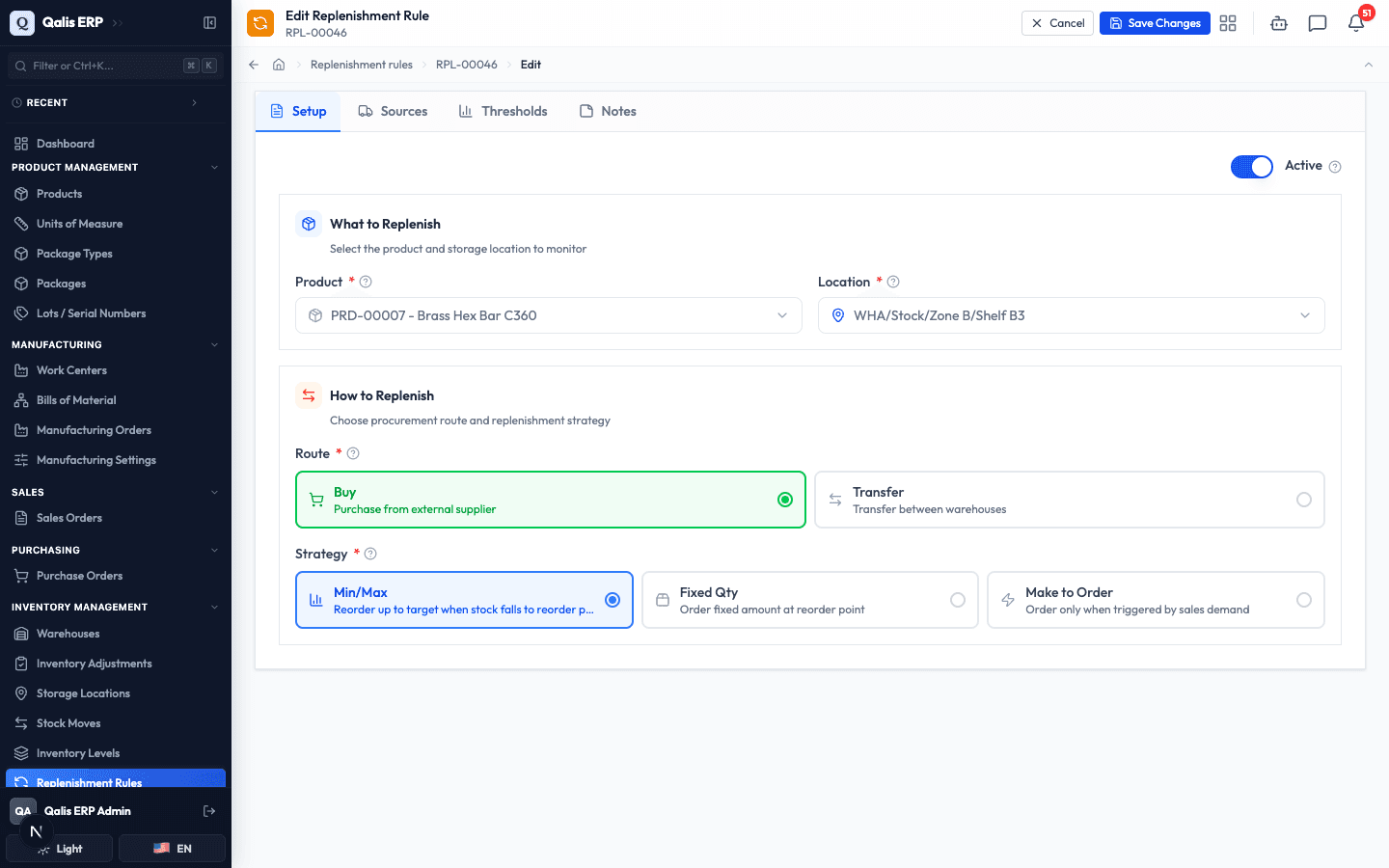Image resolution: width=1389 pixels, height=868 pixels.
Task: Open the apps grid icon in header
Action: point(1228,23)
